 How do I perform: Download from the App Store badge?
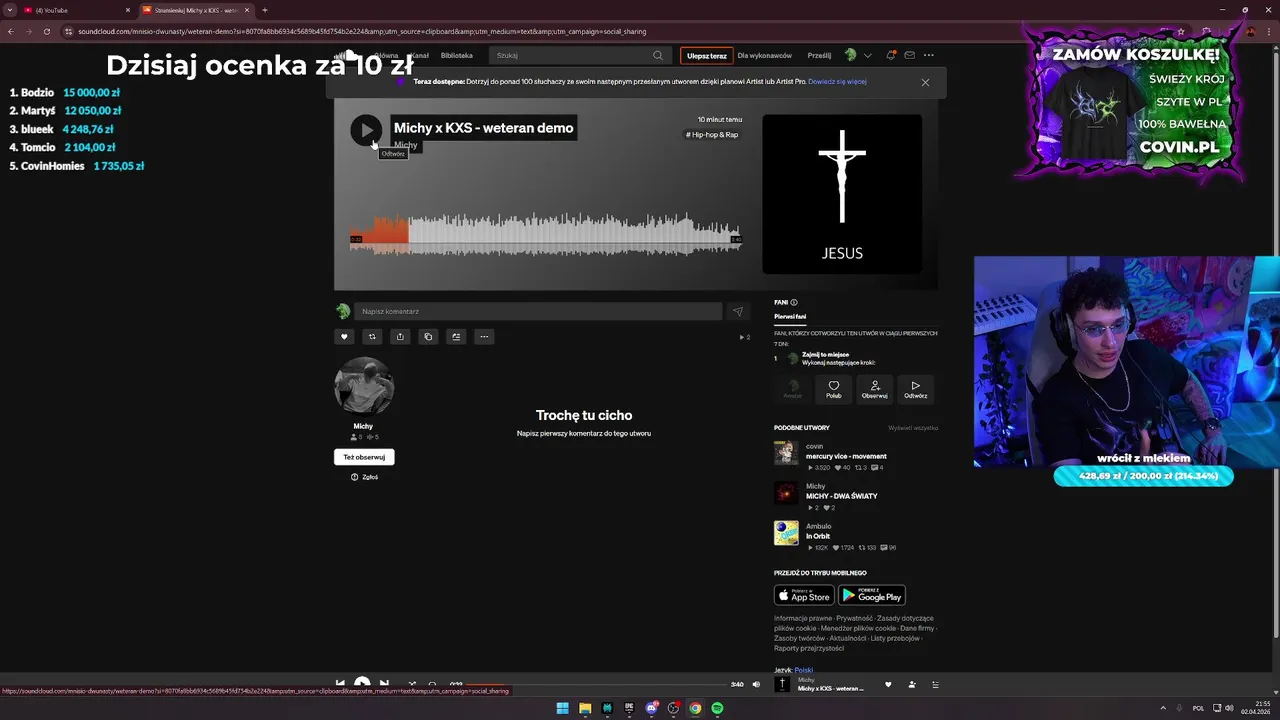tap(804, 596)
